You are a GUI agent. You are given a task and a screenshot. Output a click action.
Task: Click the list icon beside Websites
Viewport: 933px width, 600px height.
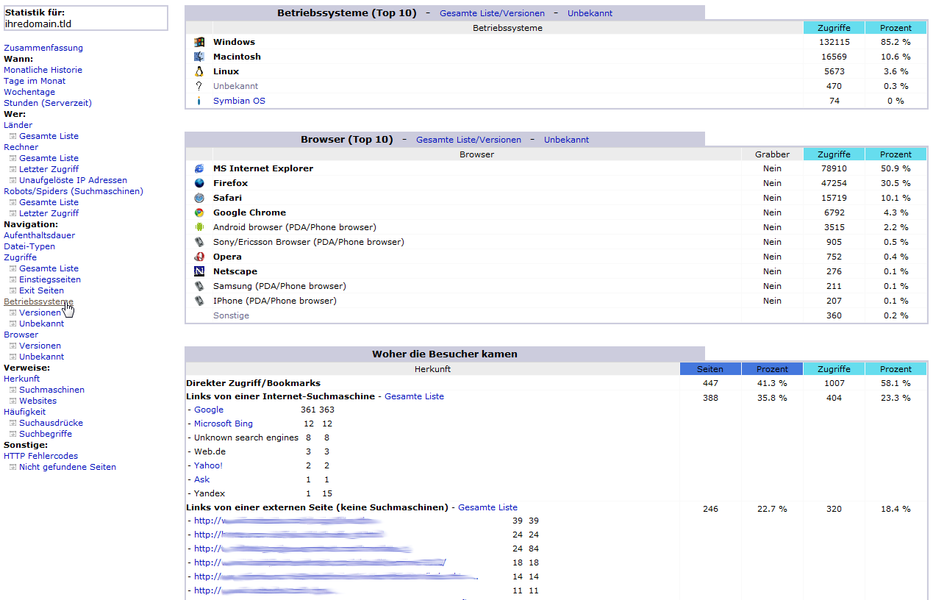point(13,401)
